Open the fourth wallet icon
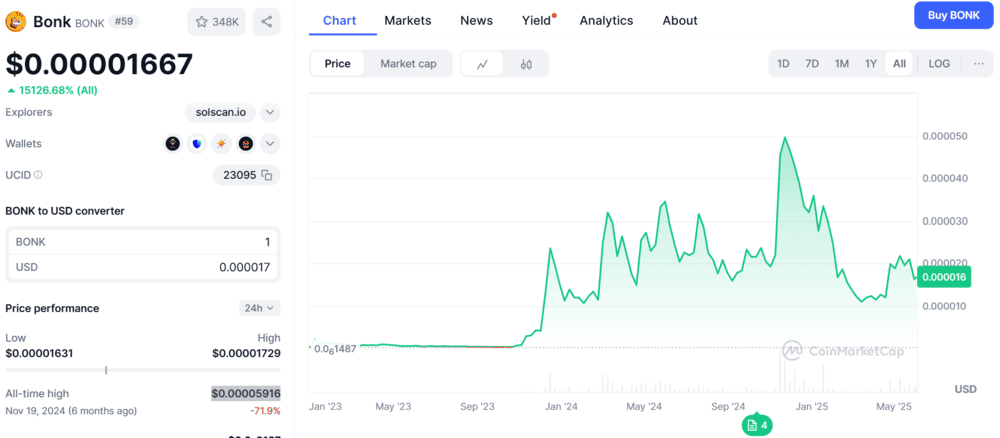Viewport: 1000px width, 438px height. pos(246,144)
